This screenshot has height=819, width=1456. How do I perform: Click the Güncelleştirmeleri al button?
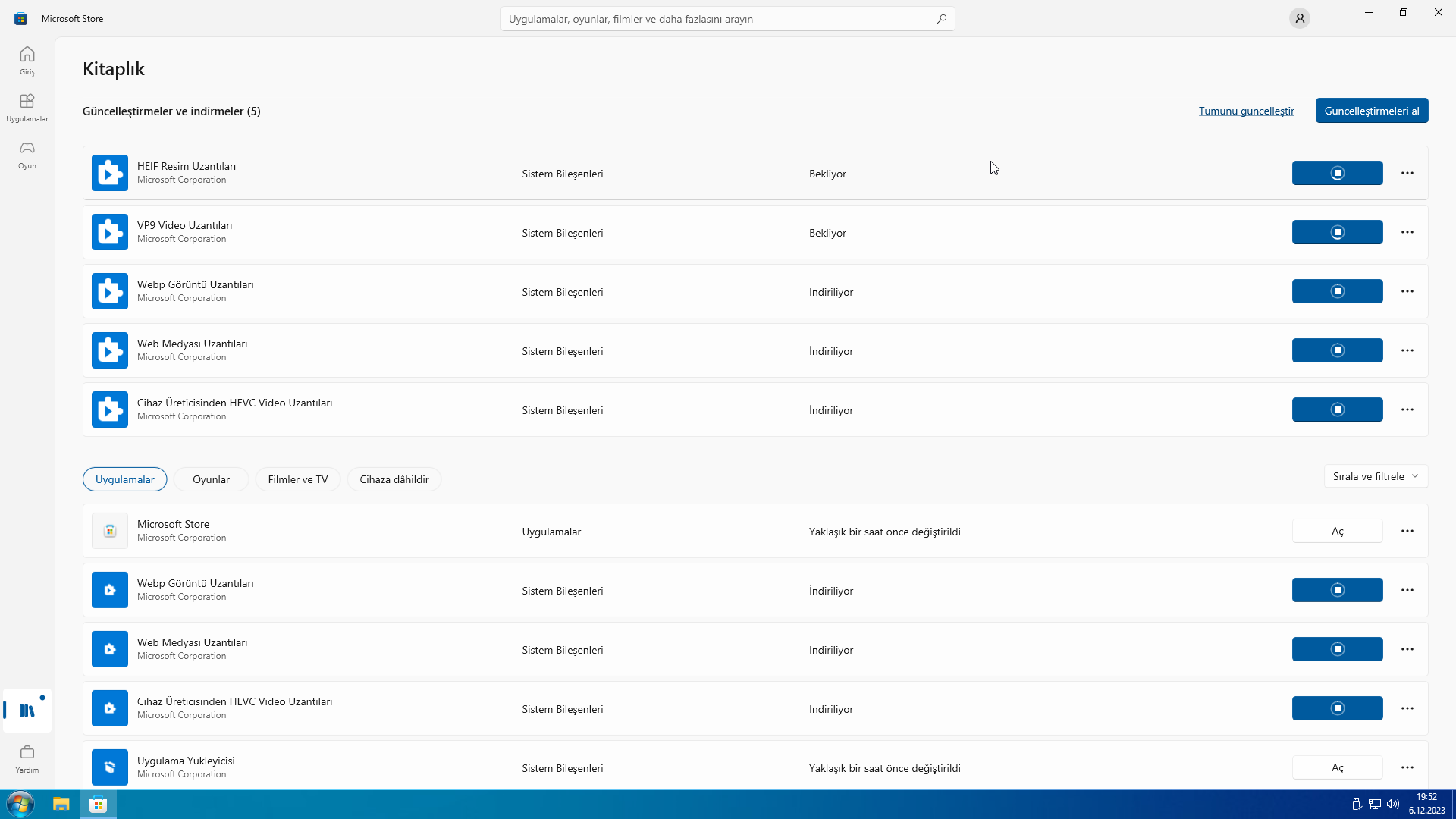[1372, 111]
